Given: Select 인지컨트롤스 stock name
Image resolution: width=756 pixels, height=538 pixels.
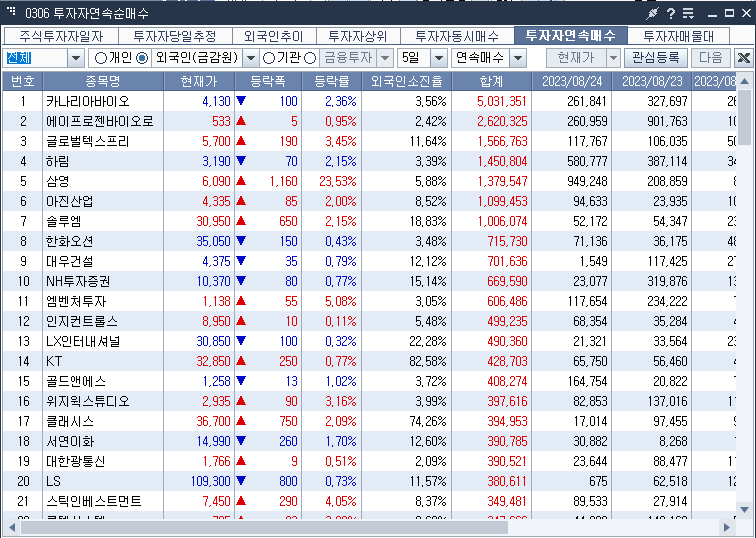Looking at the screenshot, I should [81, 321].
